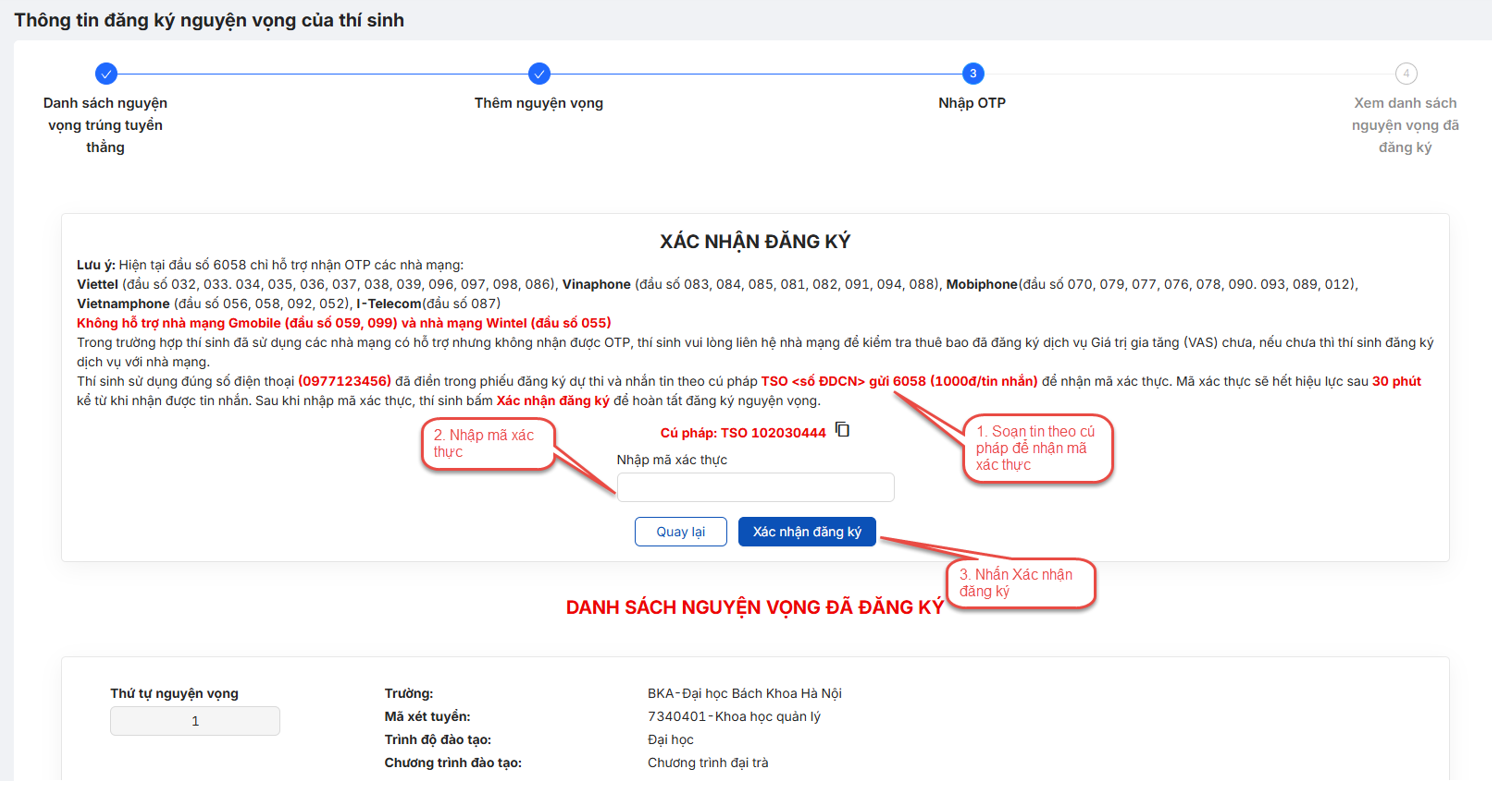Open the 'Thêm nguyện vọng' step
Screen dimensions: 1492x797
pos(539,103)
